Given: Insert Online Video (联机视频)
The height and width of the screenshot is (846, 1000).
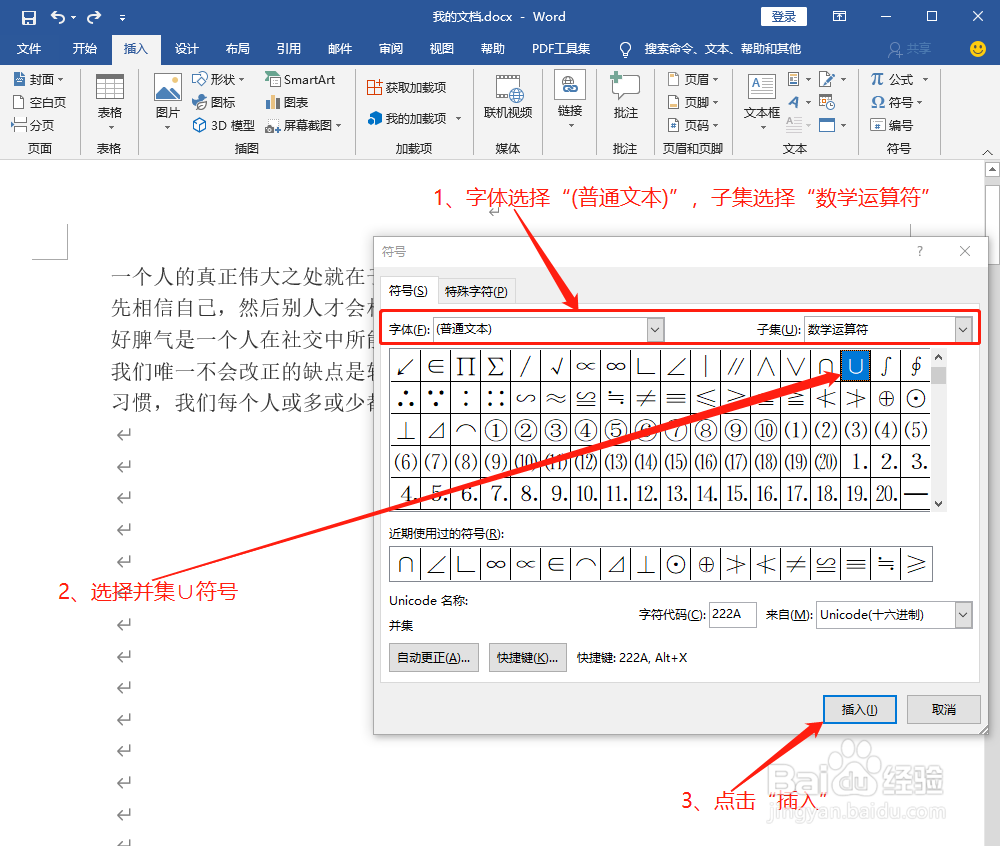Looking at the screenshot, I should pos(508,97).
